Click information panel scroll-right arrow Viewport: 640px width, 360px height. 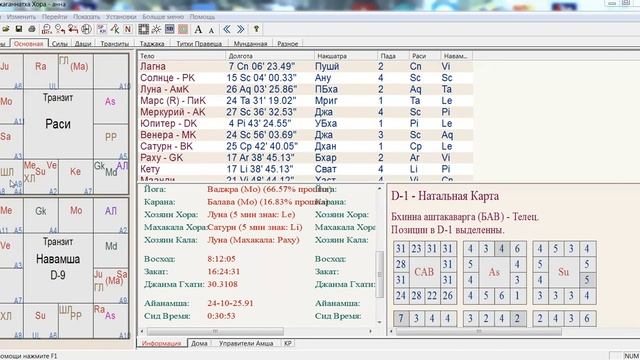[x=371, y=331]
